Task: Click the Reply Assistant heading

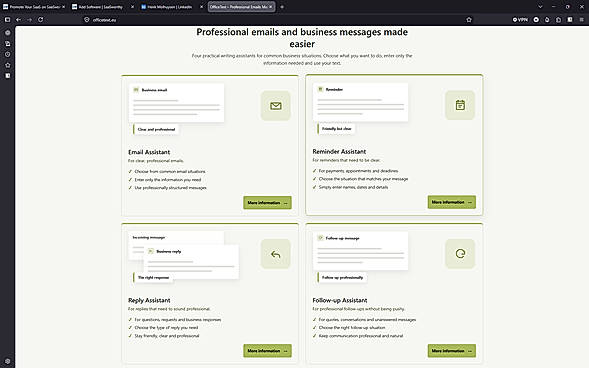Action: coord(149,300)
